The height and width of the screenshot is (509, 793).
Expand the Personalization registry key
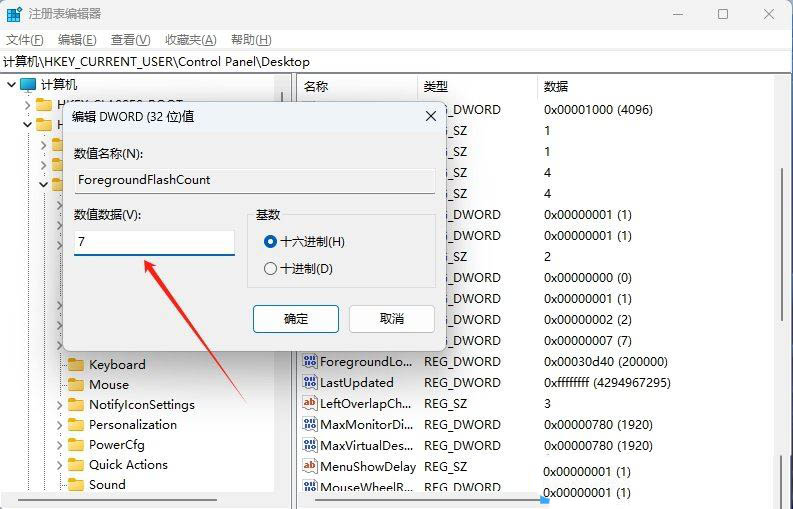click(x=61, y=425)
